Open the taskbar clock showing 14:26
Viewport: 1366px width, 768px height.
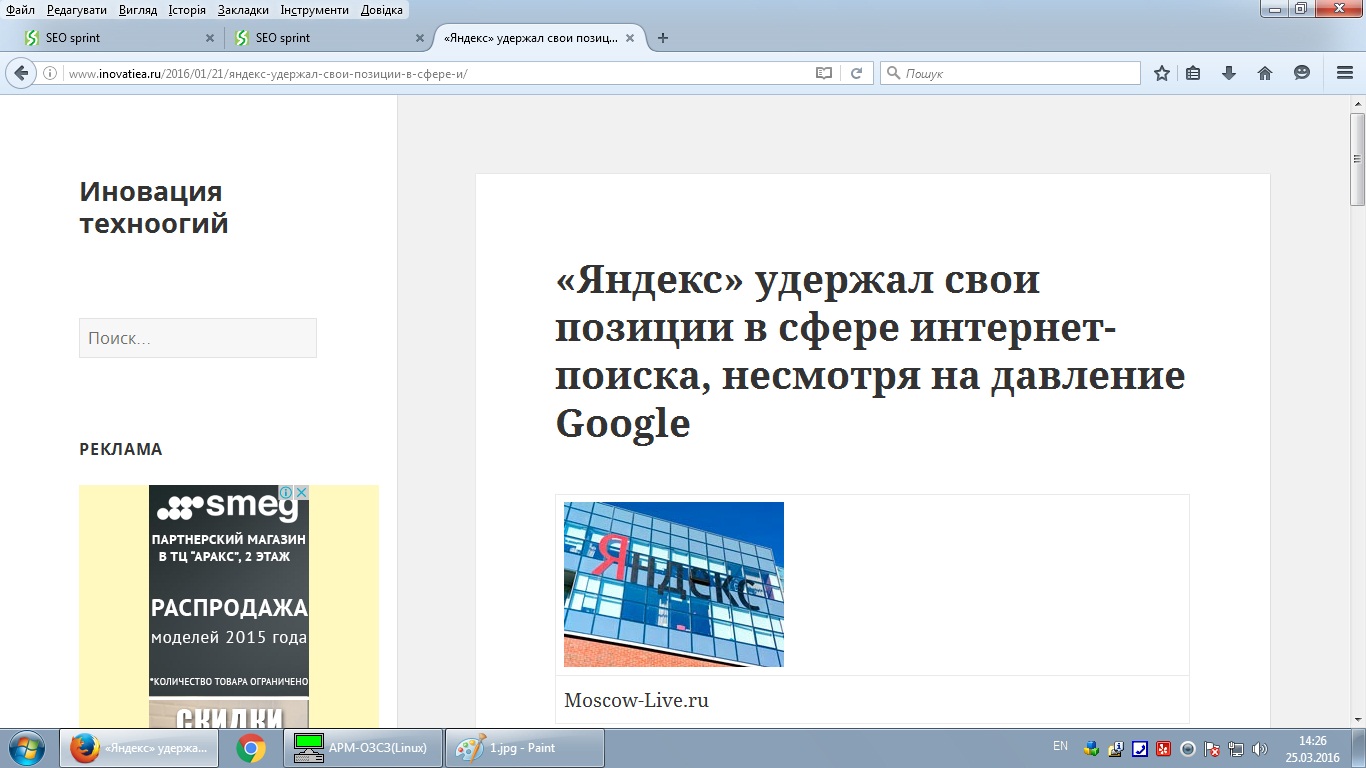[1312, 748]
